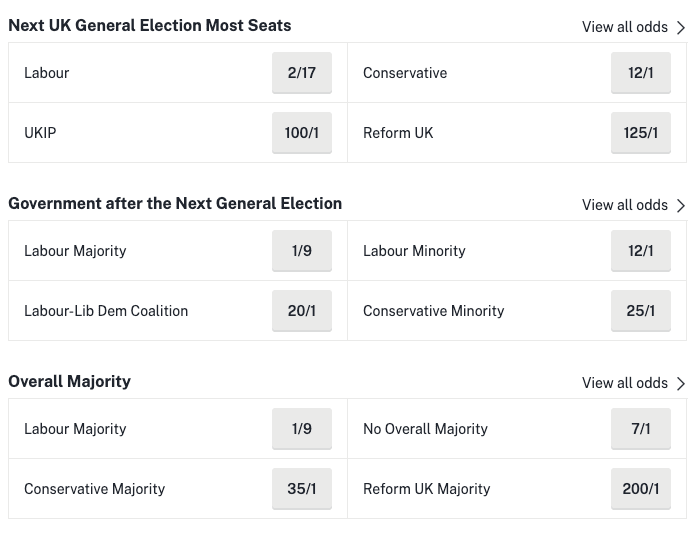697x533 pixels.
Task: Click Labour Minority 12/1 odds
Action: pyautogui.click(x=640, y=251)
